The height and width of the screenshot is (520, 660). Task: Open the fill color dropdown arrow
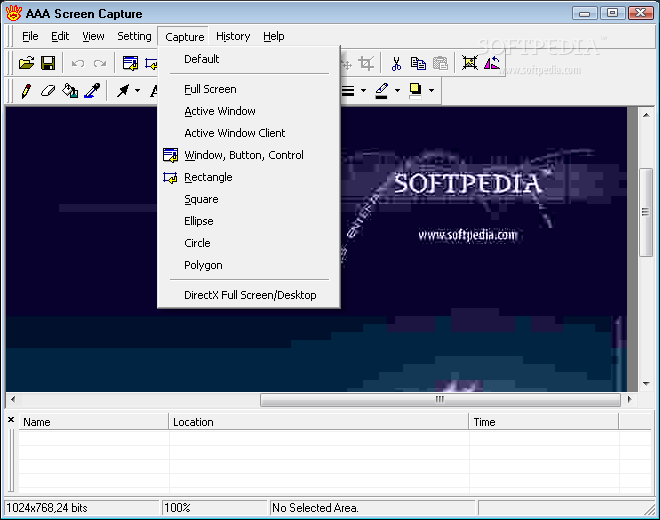[431, 91]
